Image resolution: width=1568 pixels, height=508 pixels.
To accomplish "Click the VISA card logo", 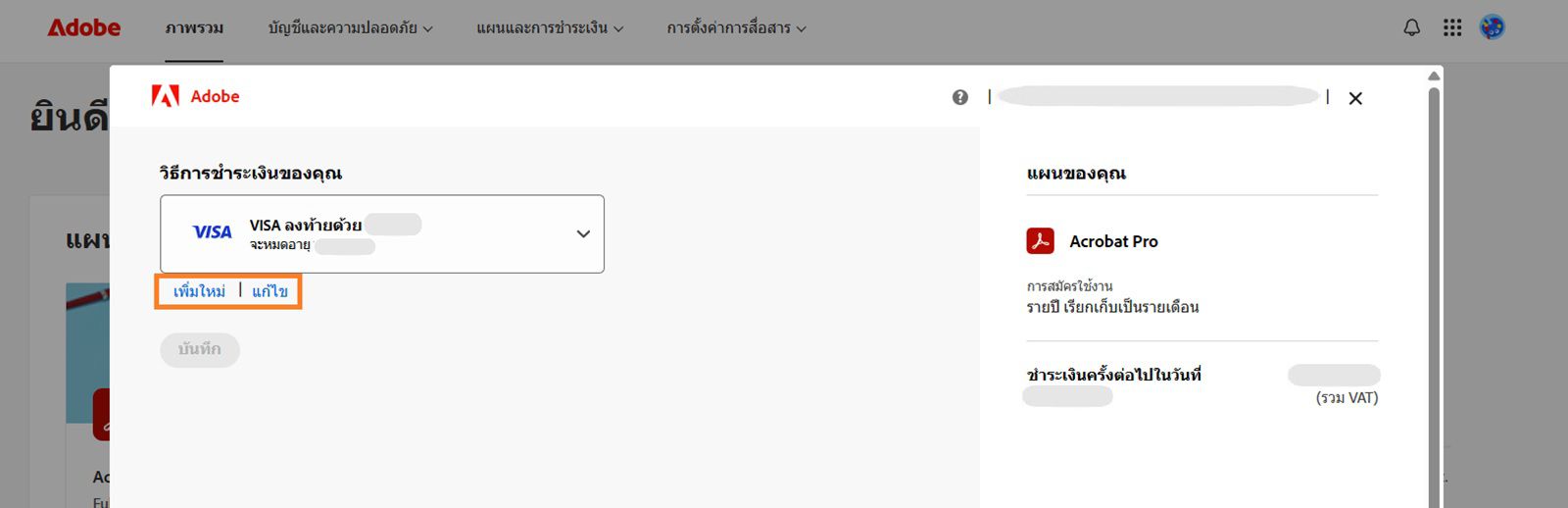I will [x=212, y=232].
